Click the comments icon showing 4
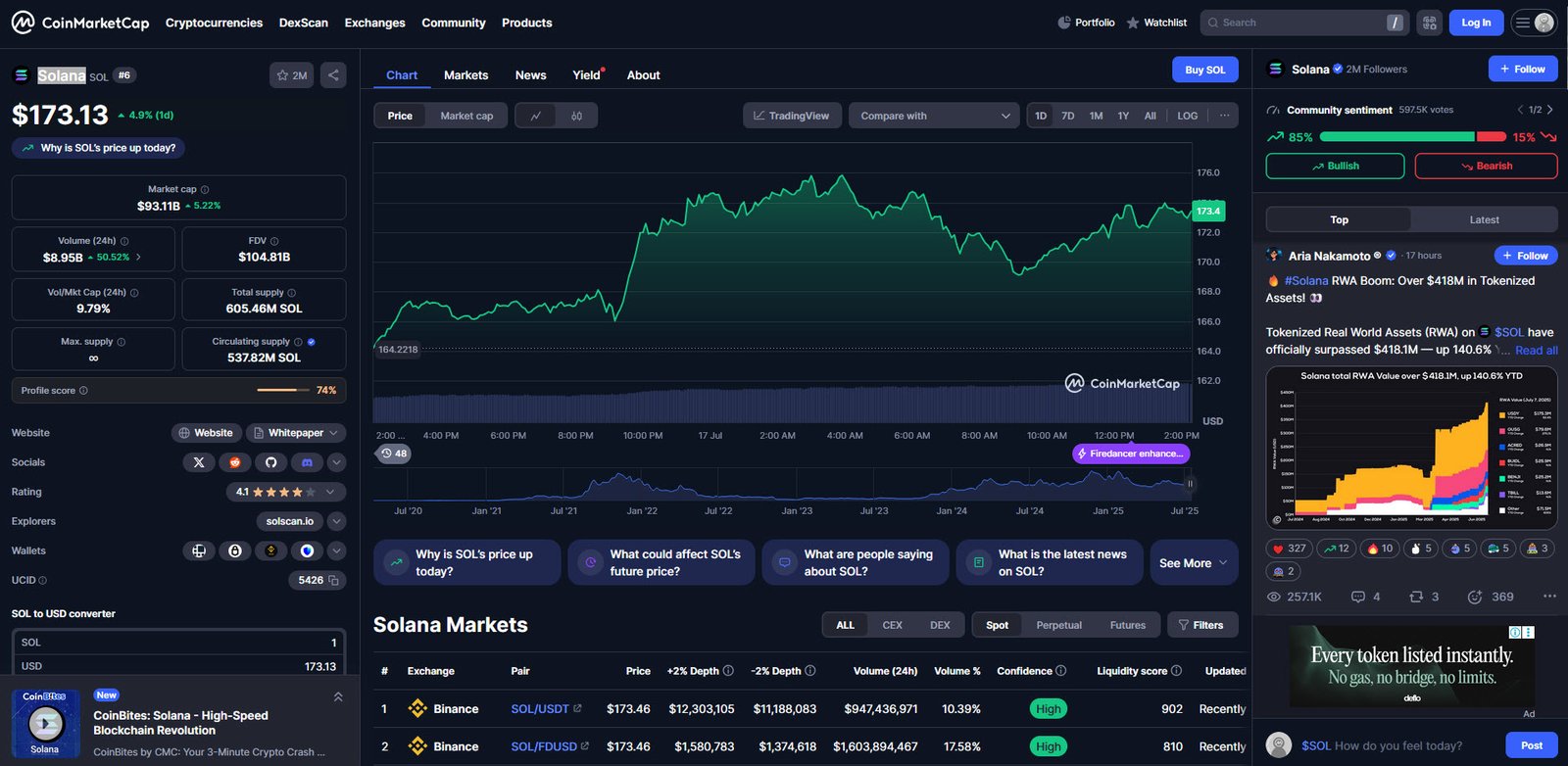This screenshot has width=1568, height=766. tap(1365, 597)
